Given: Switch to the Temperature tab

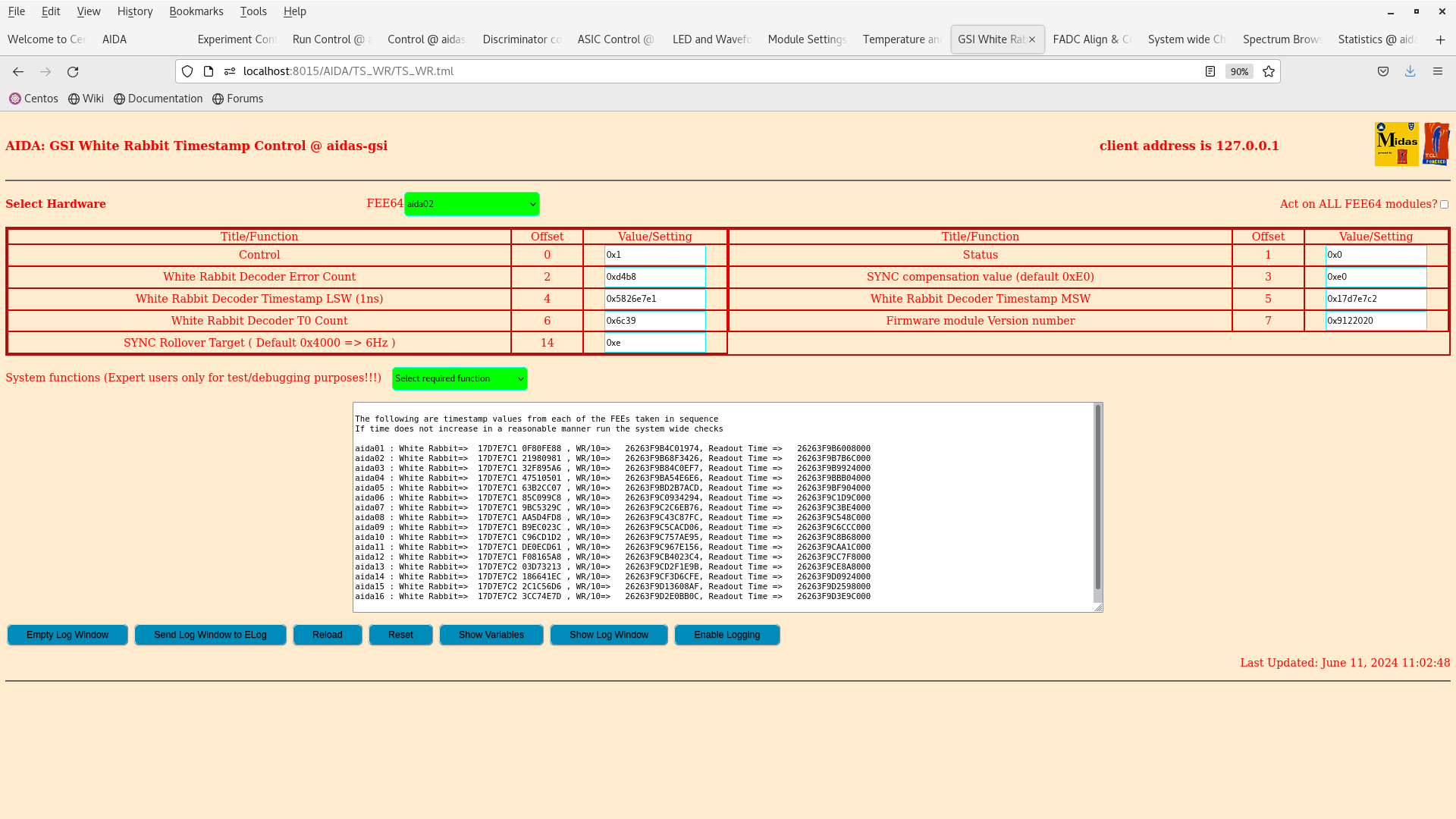Looking at the screenshot, I should click(901, 39).
